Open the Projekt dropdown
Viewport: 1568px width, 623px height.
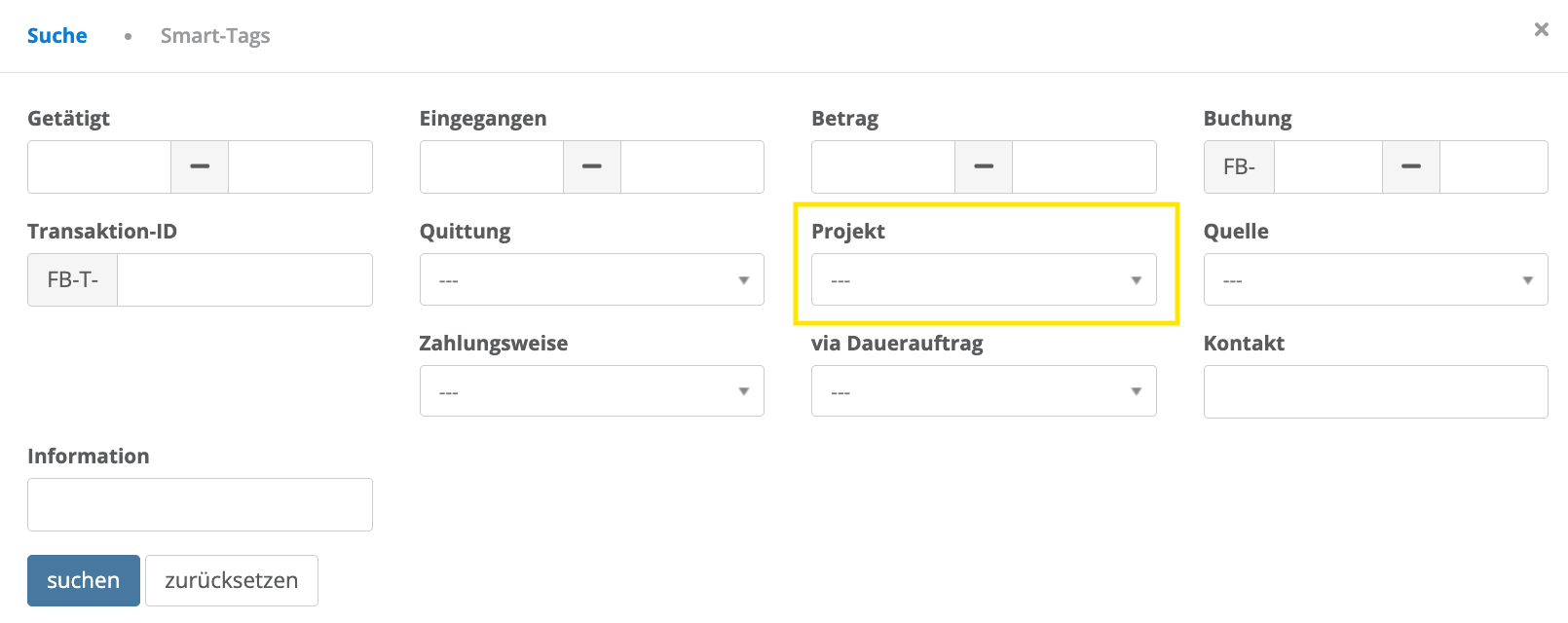point(984,279)
